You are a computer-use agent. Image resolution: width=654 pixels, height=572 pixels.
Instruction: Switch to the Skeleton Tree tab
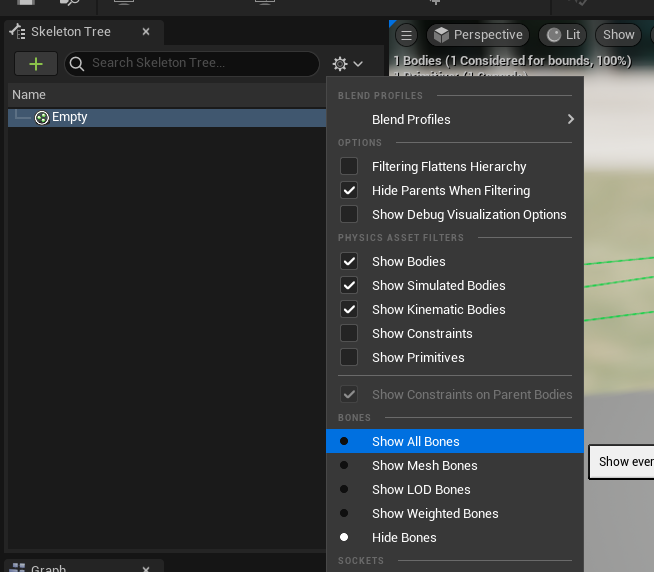click(x=84, y=32)
